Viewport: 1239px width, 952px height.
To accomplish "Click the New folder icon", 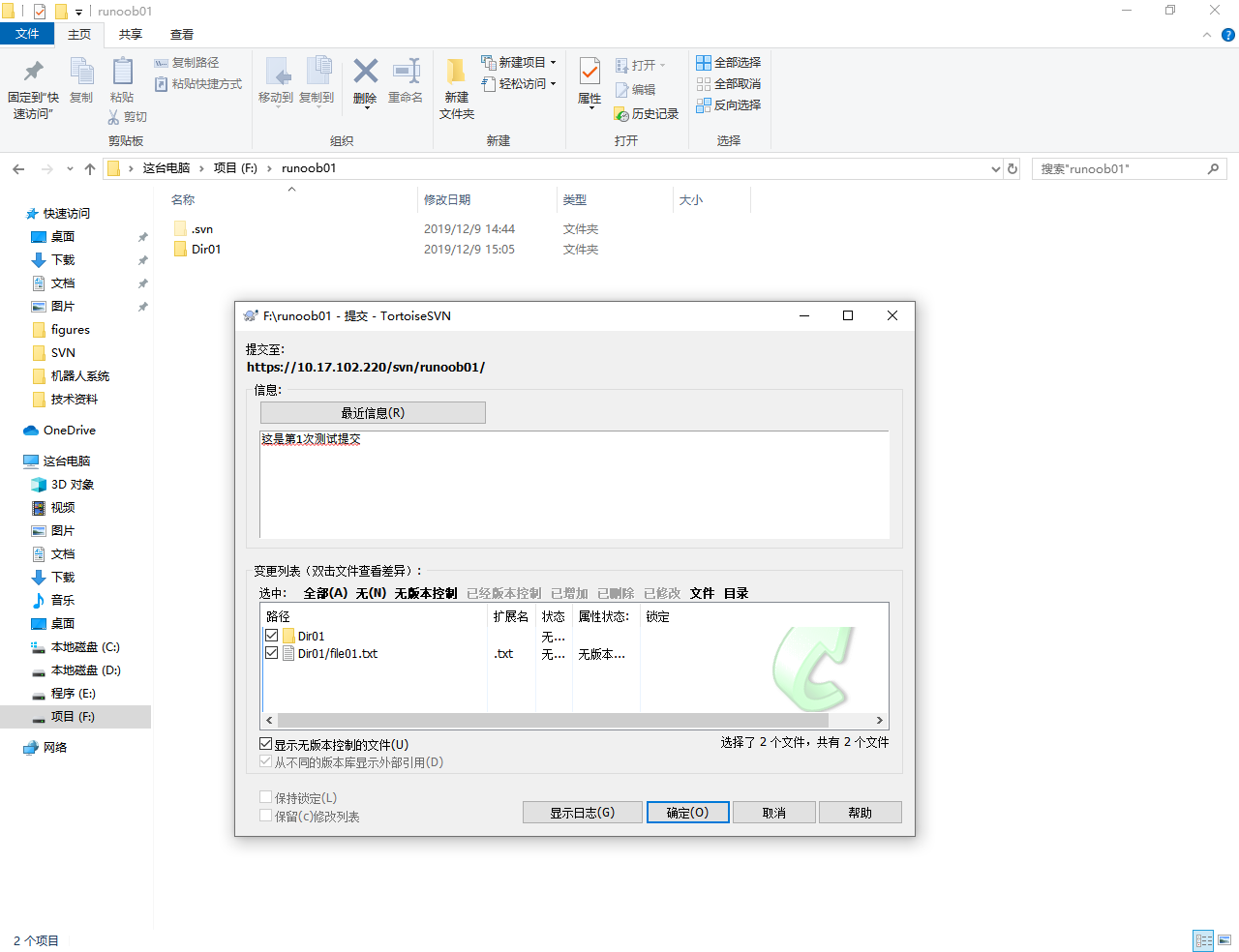I will tap(456, 72).
